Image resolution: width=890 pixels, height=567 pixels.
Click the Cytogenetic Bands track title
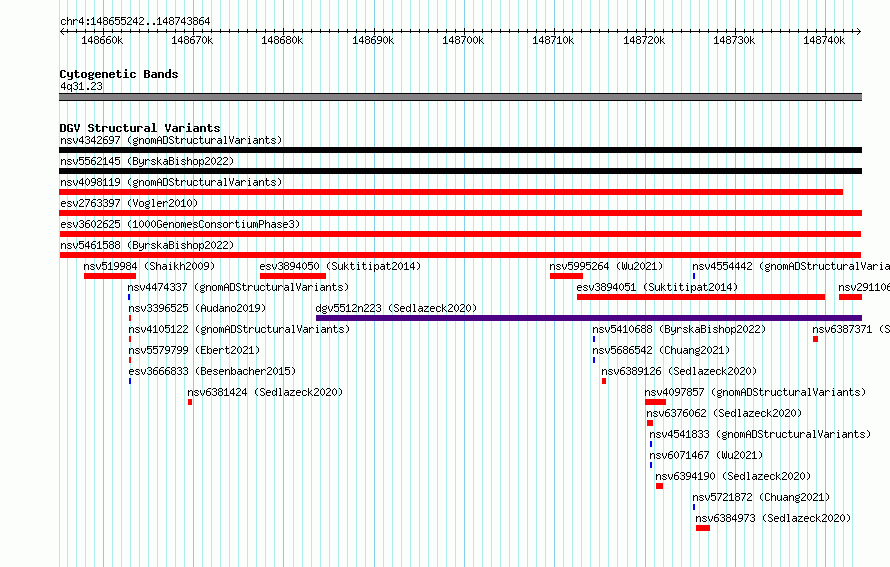click(x=119, y=74)
